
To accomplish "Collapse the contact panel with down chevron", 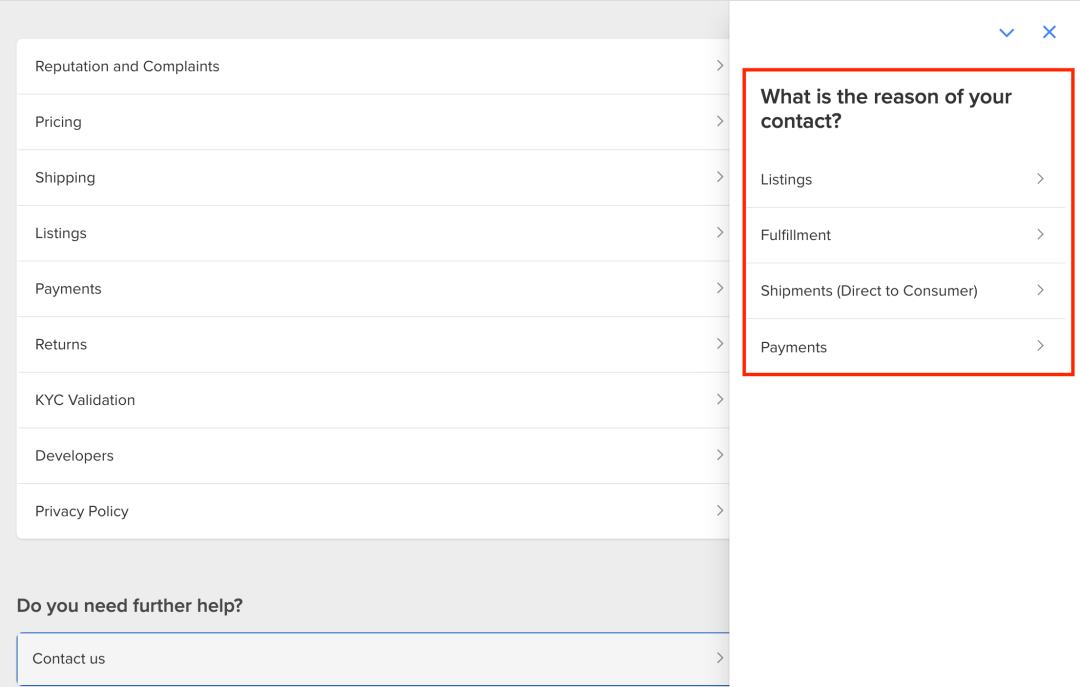I will (1006, 33).
